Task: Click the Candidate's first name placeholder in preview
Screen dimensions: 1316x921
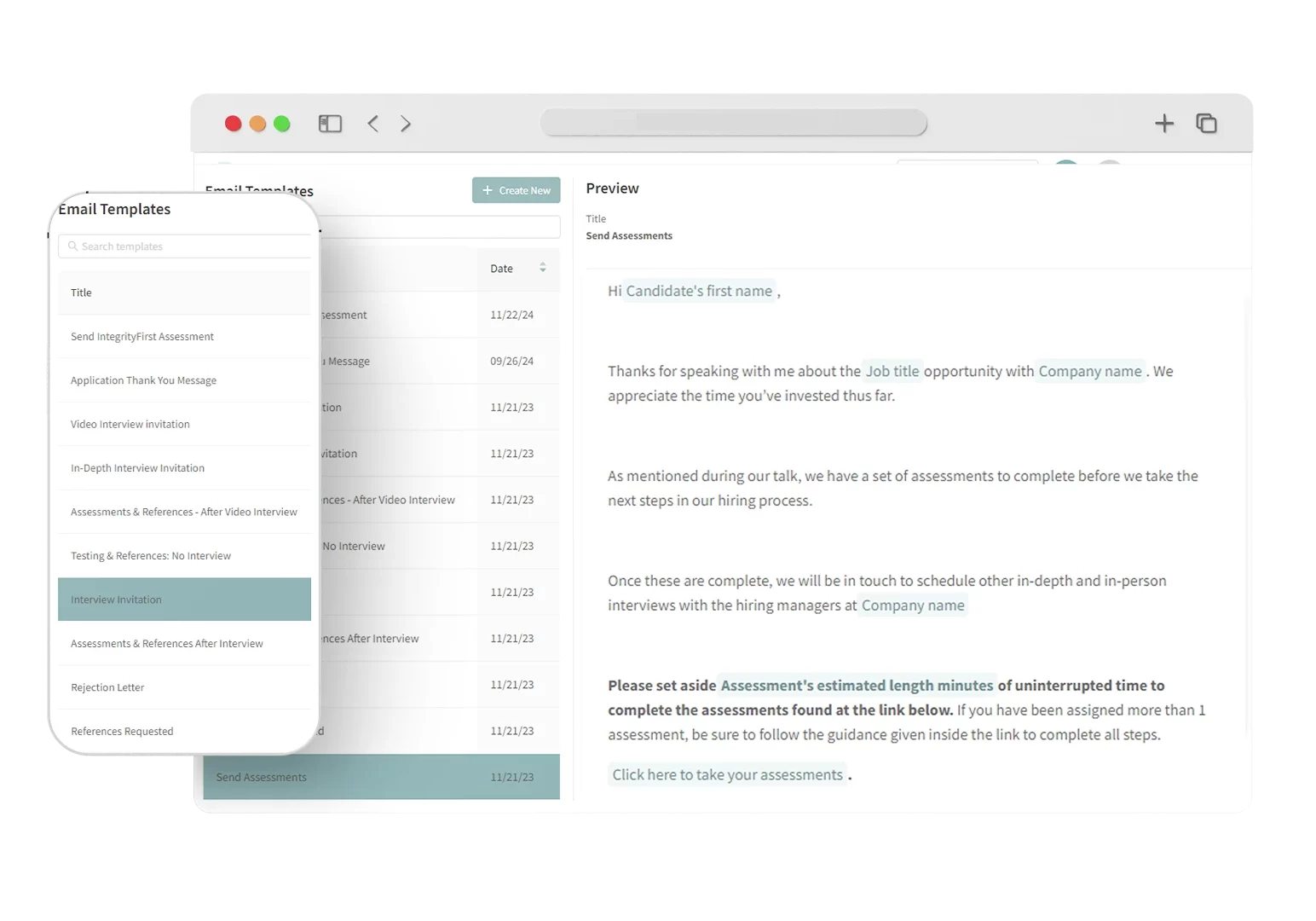Action: [697, 291]
